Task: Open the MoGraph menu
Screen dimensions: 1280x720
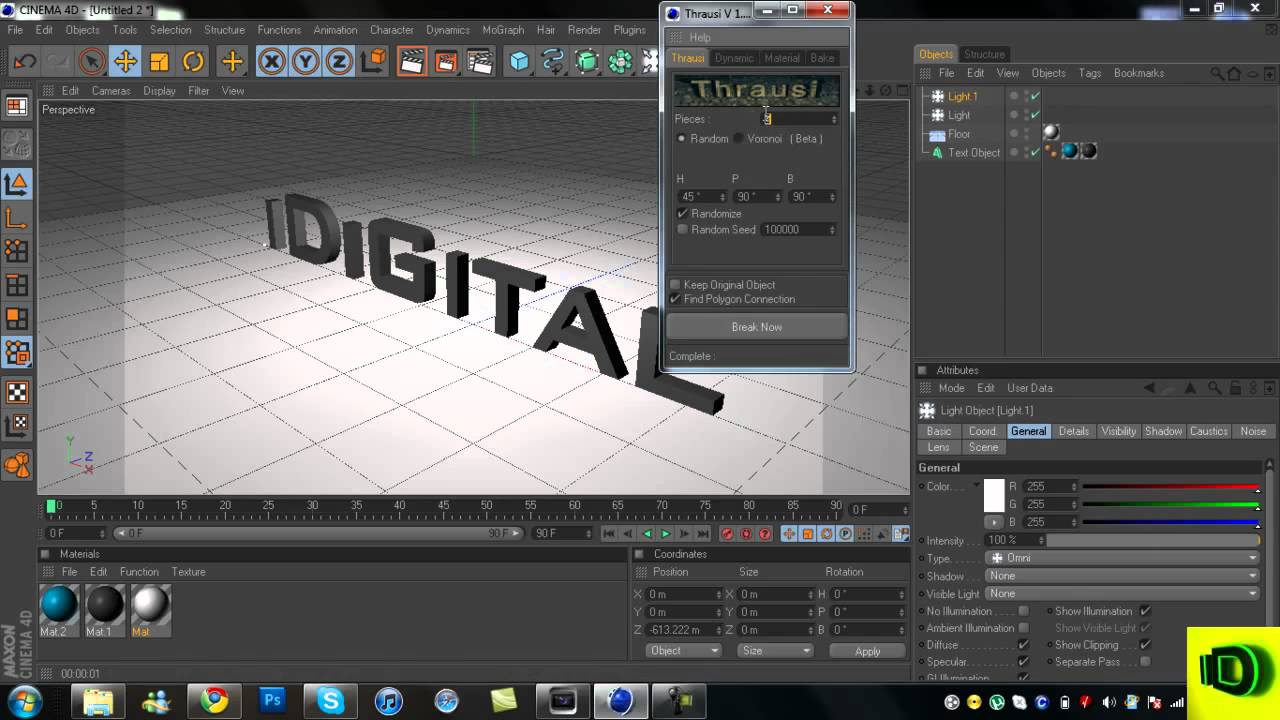Action: point(502,30)
